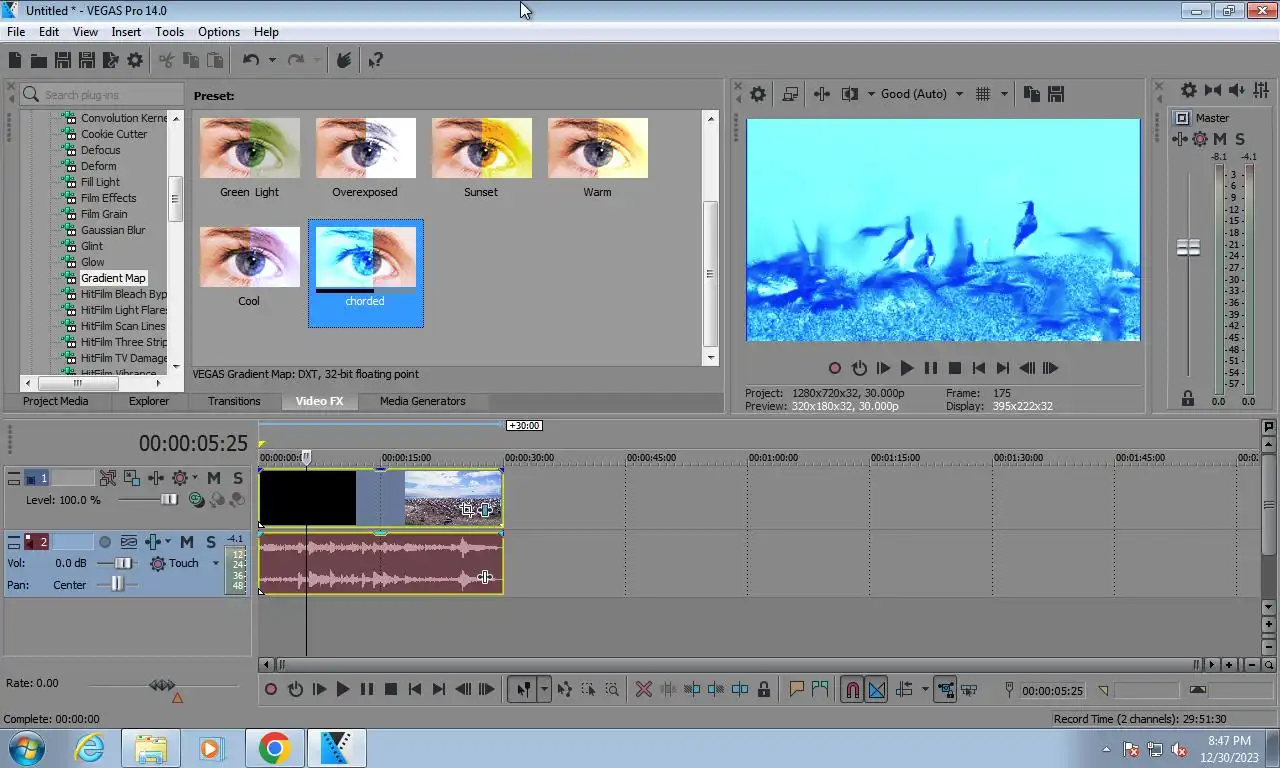Open the Tools menu
This screenshot has height=768, width=1280.
[169, 32]
